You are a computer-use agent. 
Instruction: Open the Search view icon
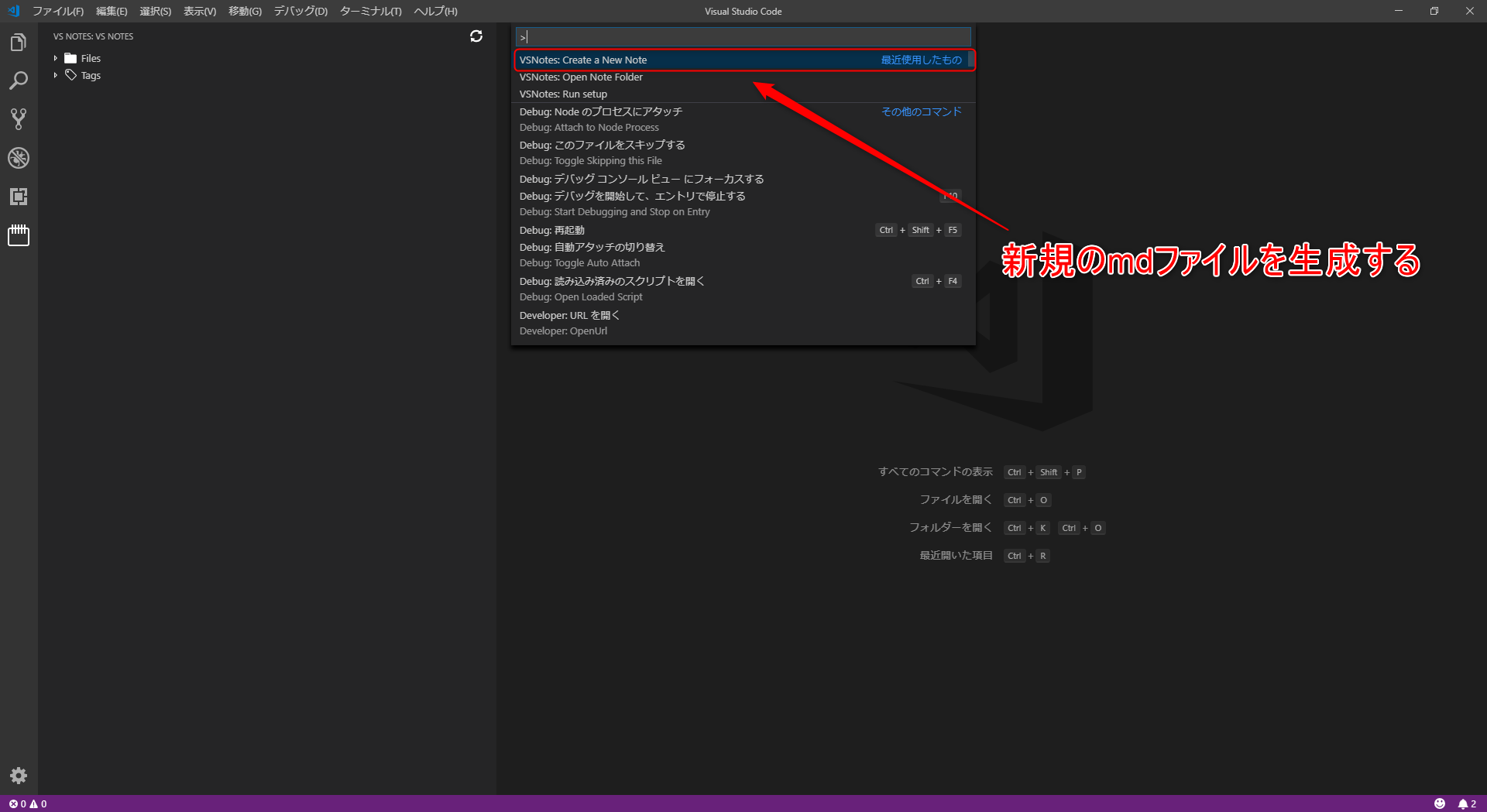[19, 81]
